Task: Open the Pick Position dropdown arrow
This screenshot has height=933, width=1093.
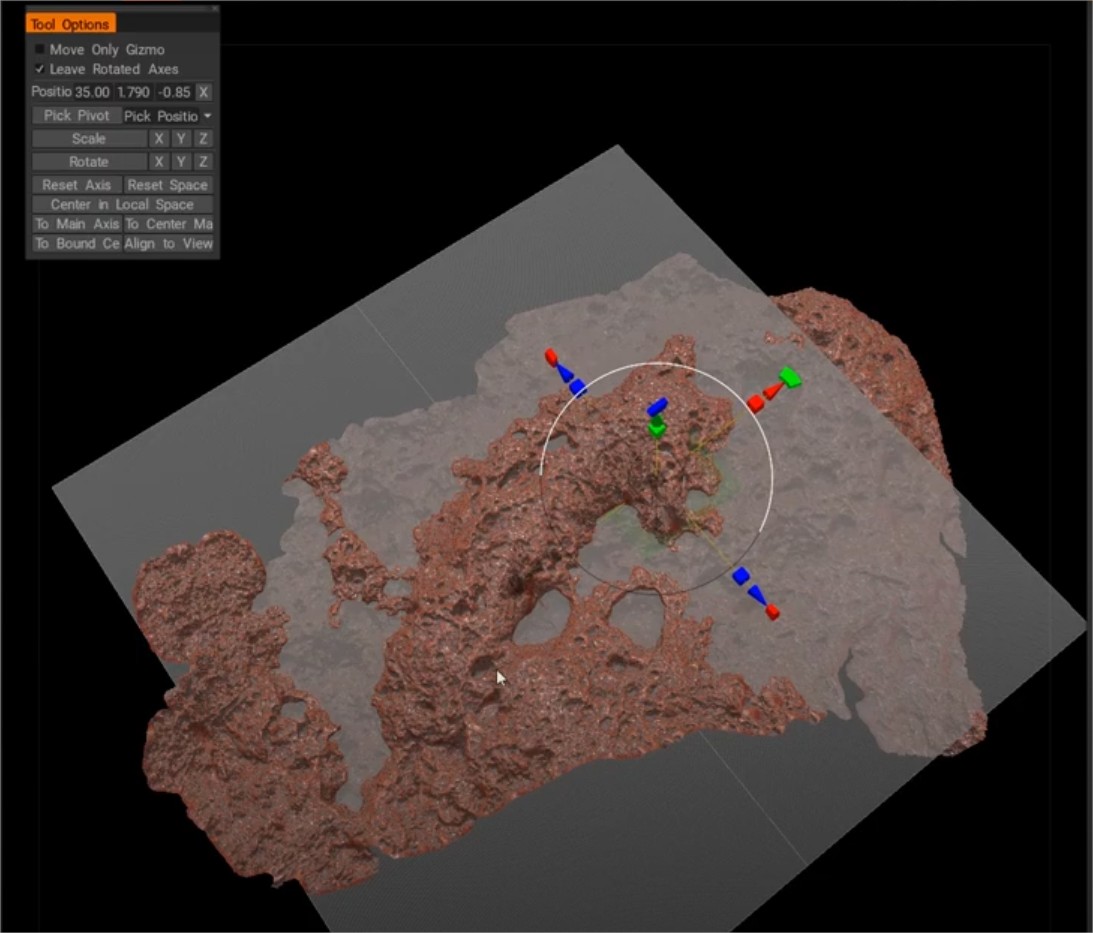Action: (x=208, y=116)
